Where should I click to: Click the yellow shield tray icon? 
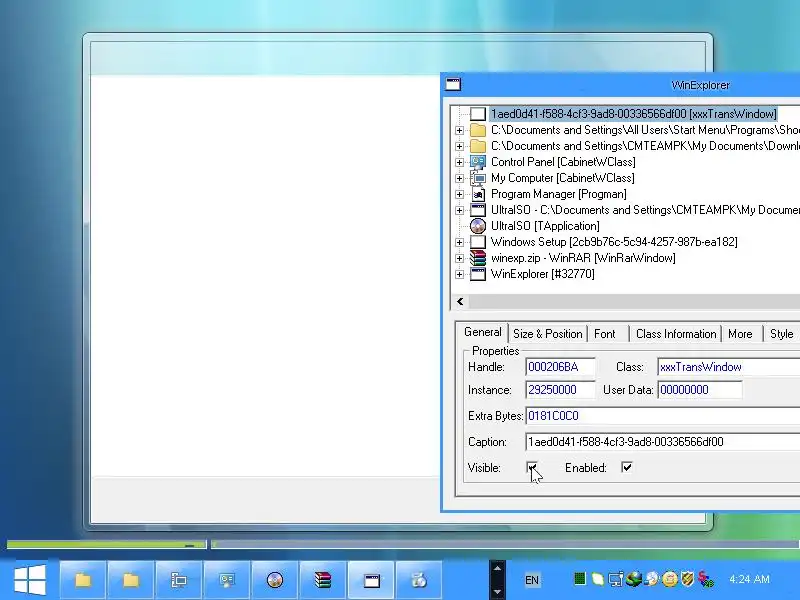pyautogui.click(x=687, y=579)
